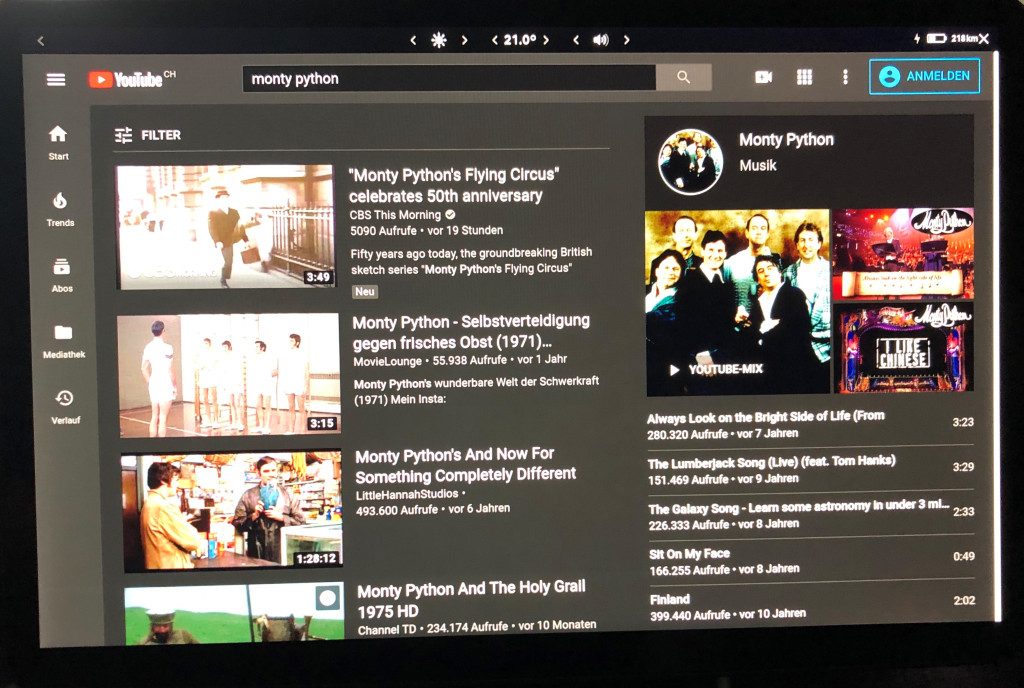The width and height of the screenshot is (1024, 688).
Task: Close the browser with the X icon
Action: [x=984, y=39]
